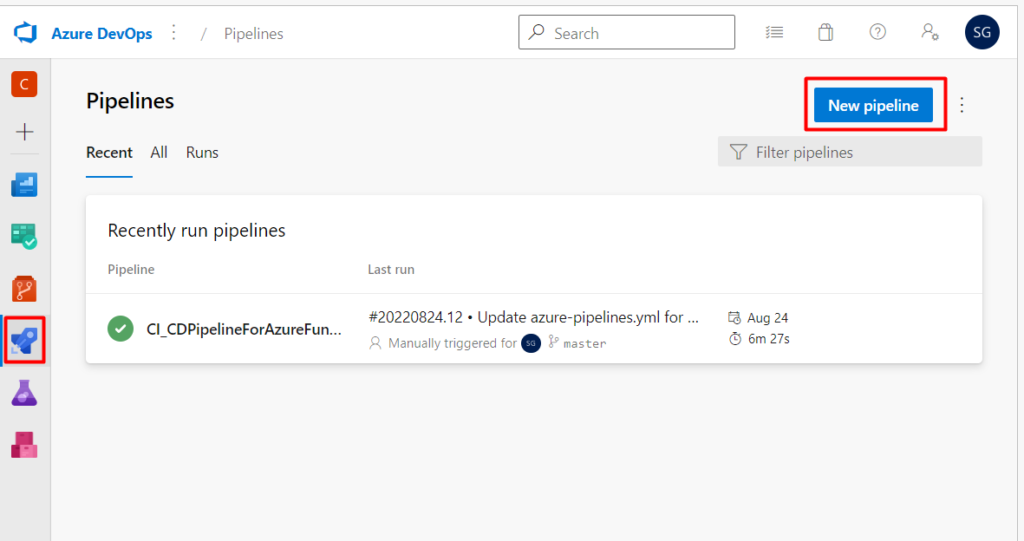Click the New pipeline button
The width and height of the screenshot is (1024, 541).
(x=873, y=105)
